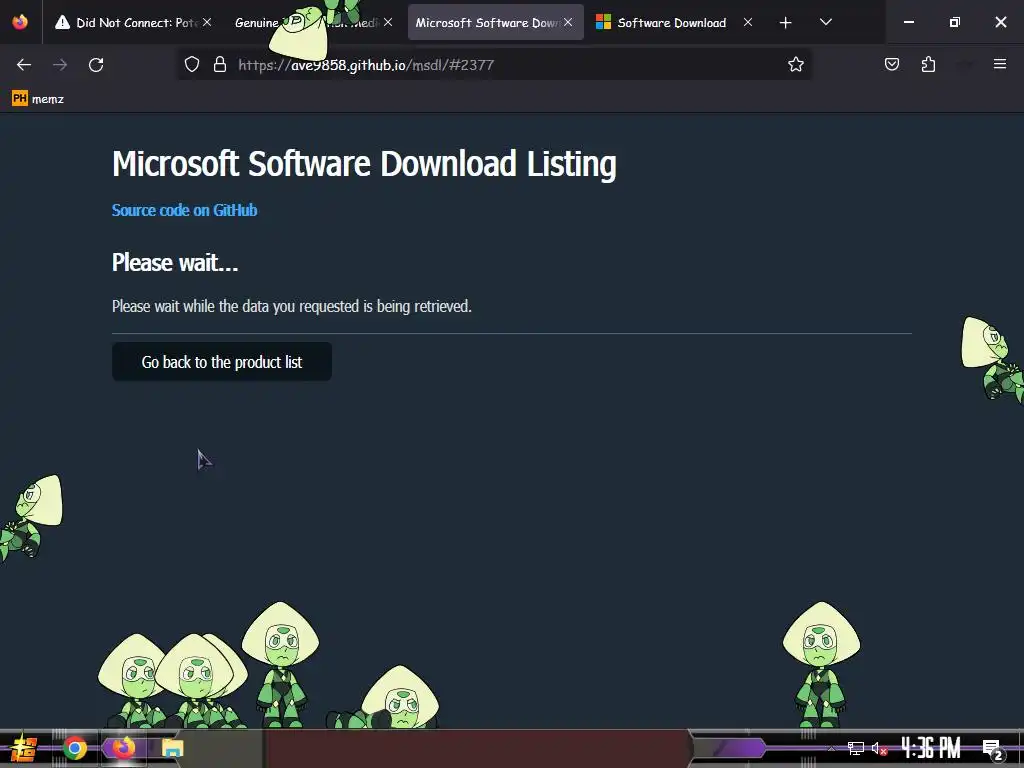Click 'Go back to the product list'
This screenshot has height=768, width=1024.
click(221, 362)
